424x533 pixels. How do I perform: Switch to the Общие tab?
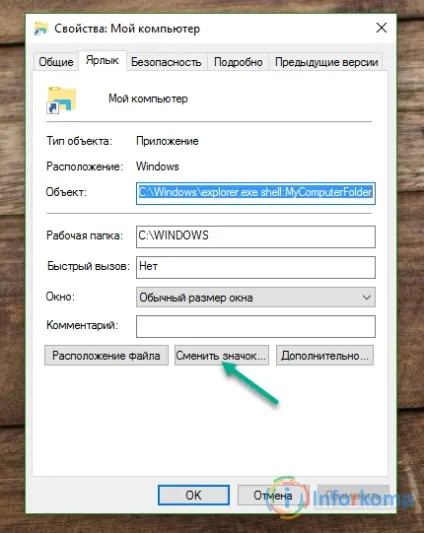click(x=56, y=62)
